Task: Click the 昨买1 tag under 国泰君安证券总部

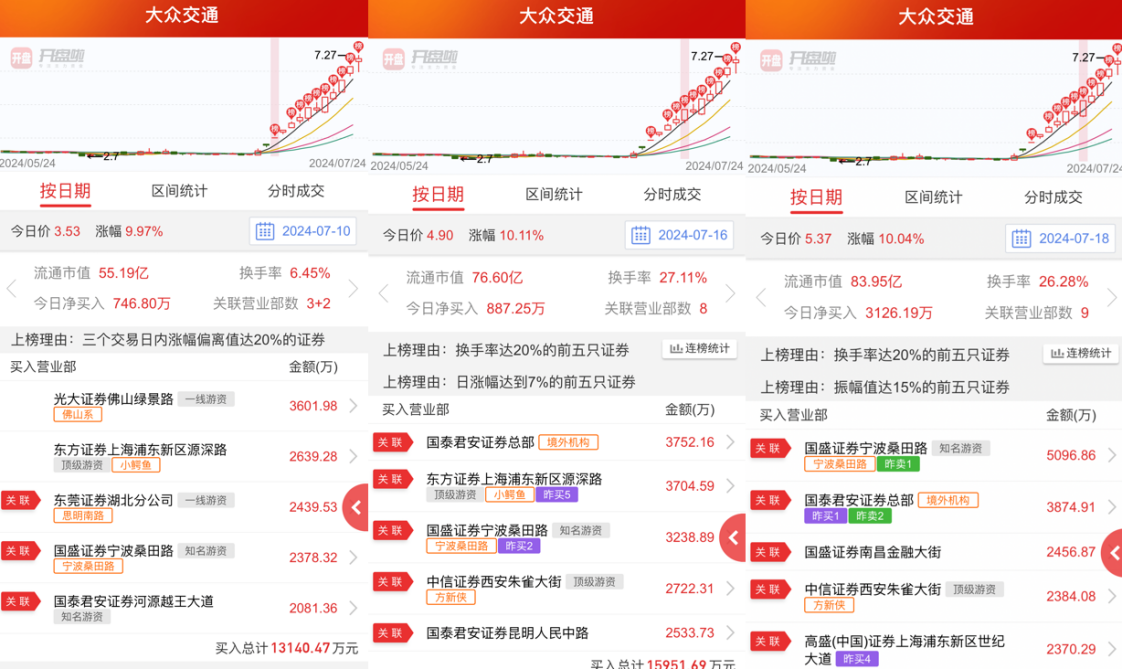Action: tap(825, 515)
